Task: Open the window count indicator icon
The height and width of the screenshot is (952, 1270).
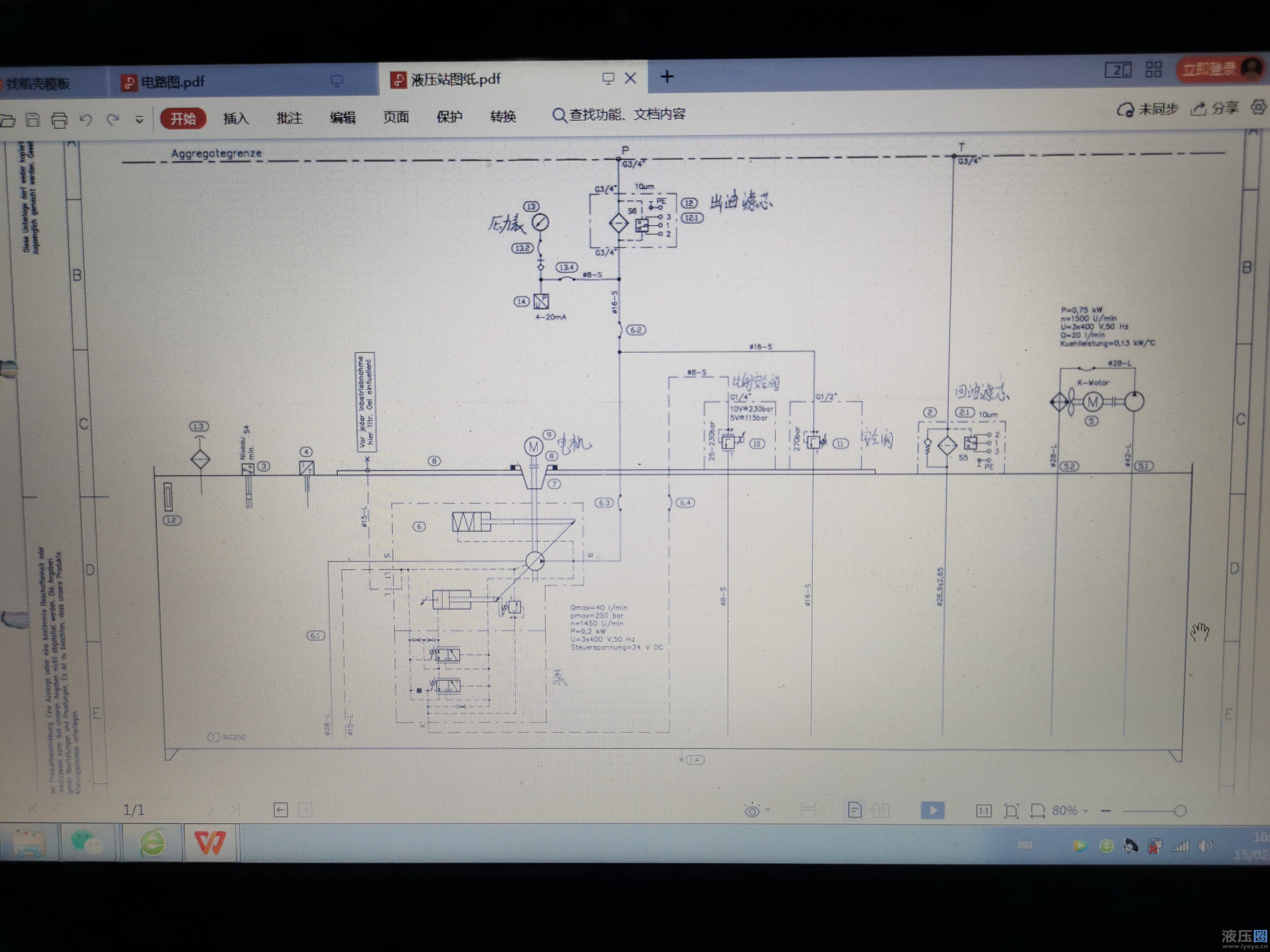Action: tap(1118, 71)
